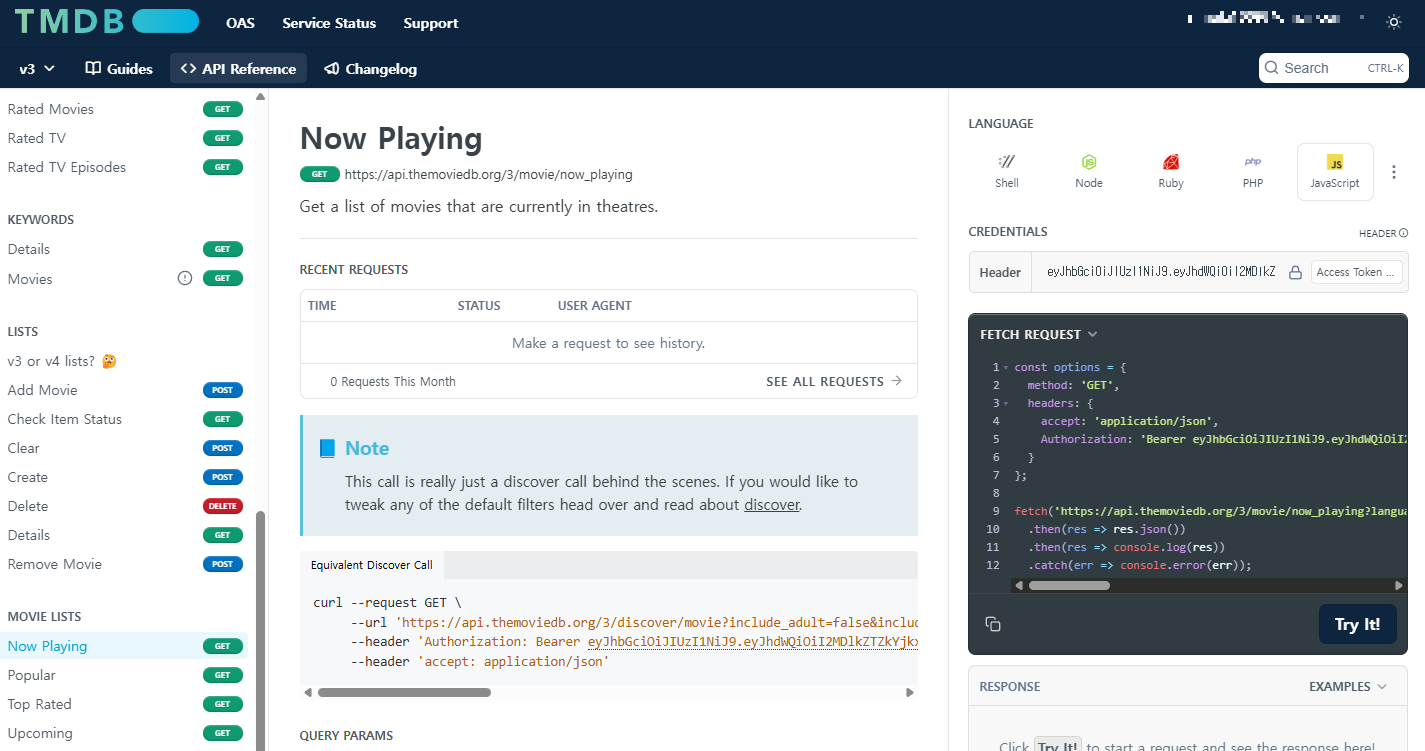Copy the code snippet with copy icon
Viewport: 1425px width, 751px height.
993,624
